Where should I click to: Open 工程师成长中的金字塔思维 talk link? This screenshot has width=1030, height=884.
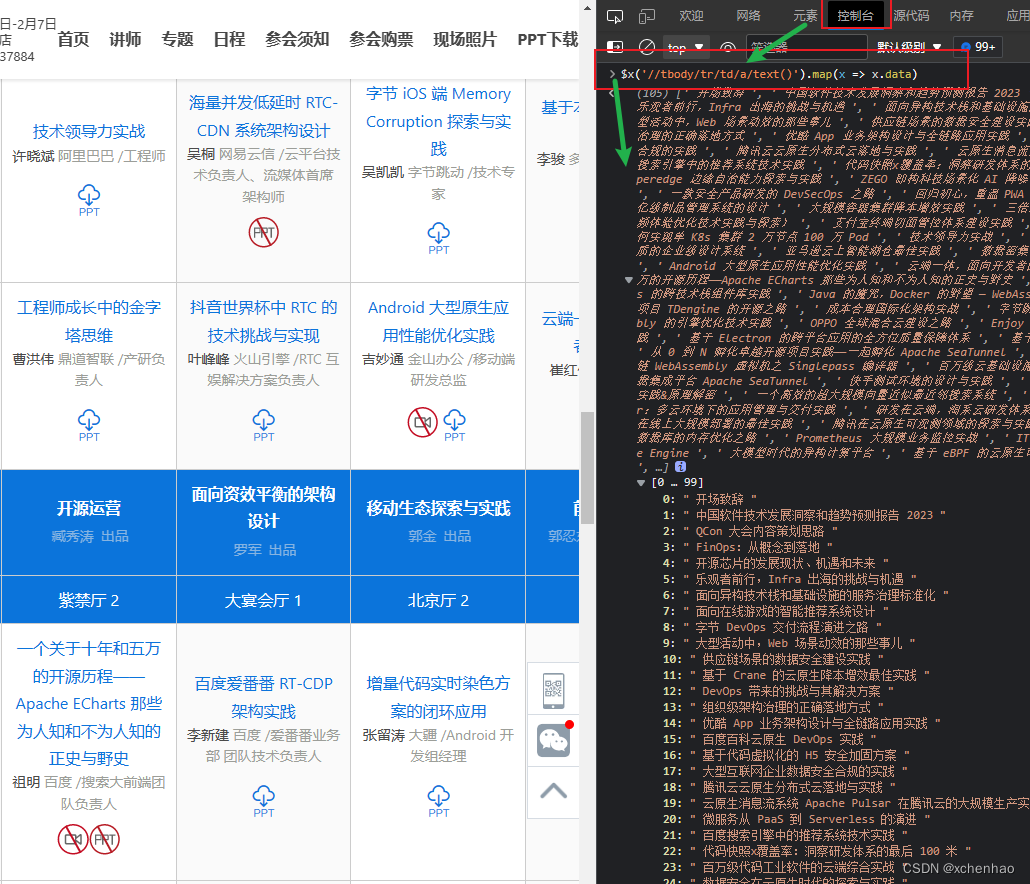[x=89, y=321]
